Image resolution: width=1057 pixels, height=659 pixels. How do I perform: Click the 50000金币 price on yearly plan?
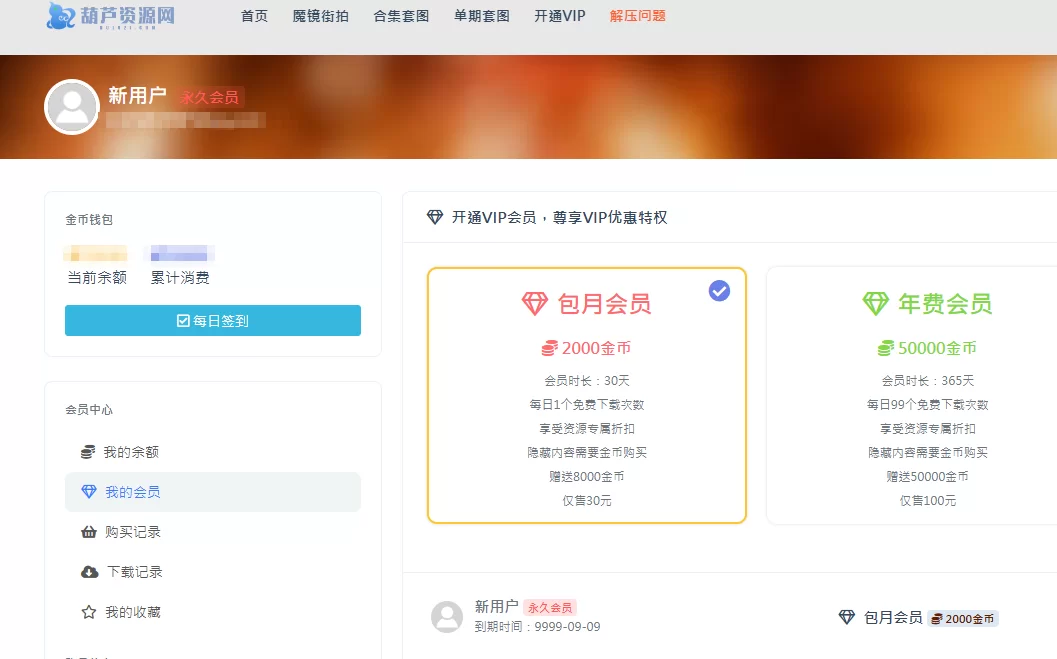[937, 348]
